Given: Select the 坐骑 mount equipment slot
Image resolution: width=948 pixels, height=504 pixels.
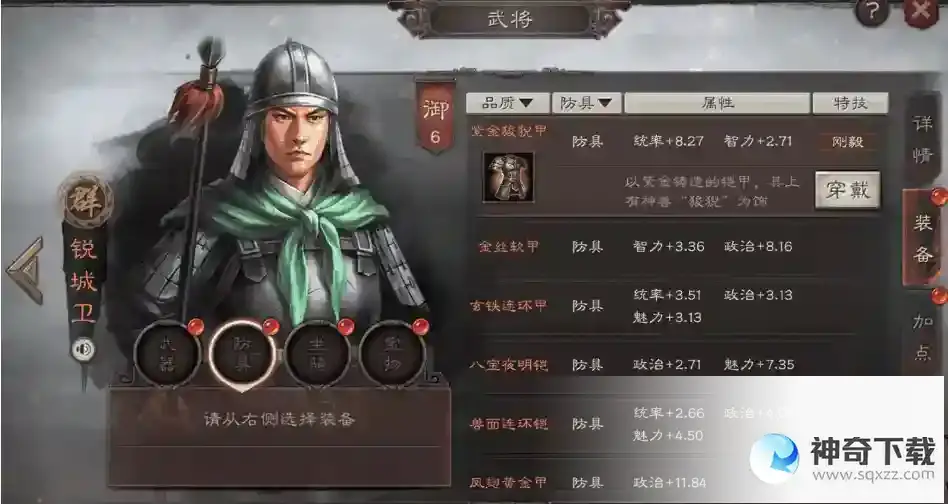Looking at the screenshot, I should click(x=317, y=353).
